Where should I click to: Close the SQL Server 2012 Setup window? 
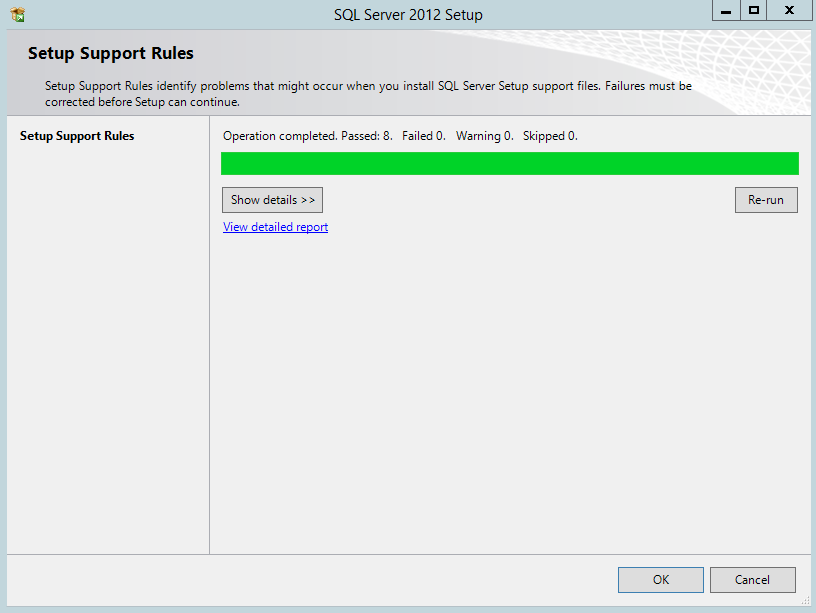click(789, 10)
